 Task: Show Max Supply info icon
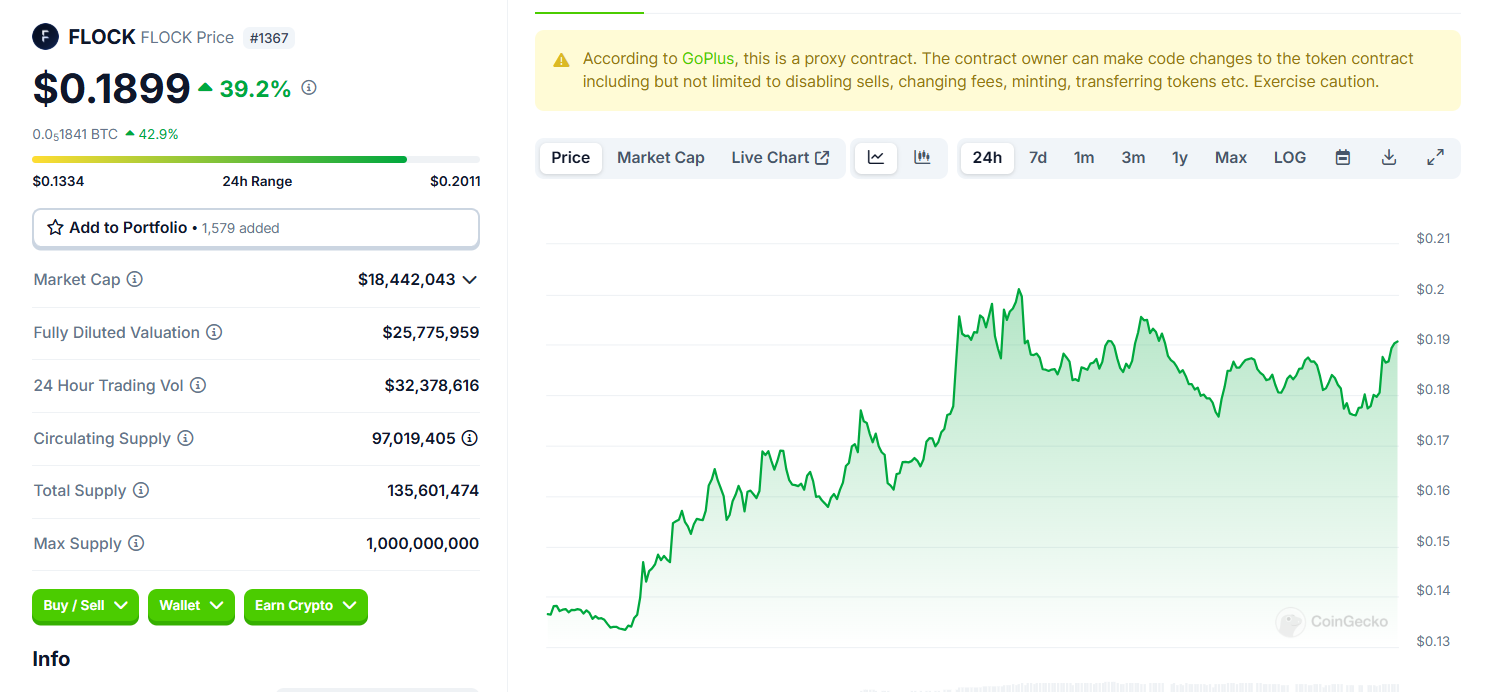[136, 543]
